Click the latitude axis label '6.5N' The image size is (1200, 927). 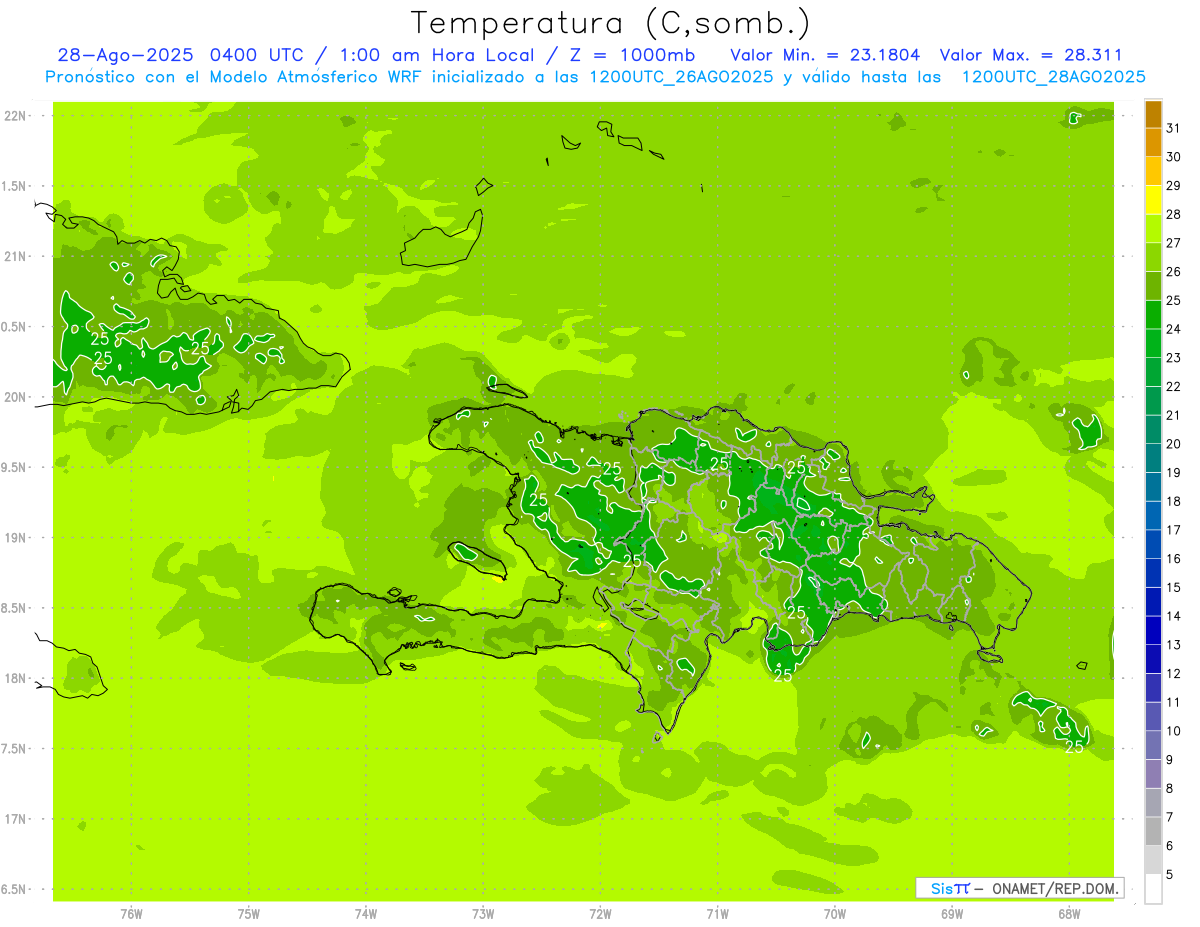15,889
